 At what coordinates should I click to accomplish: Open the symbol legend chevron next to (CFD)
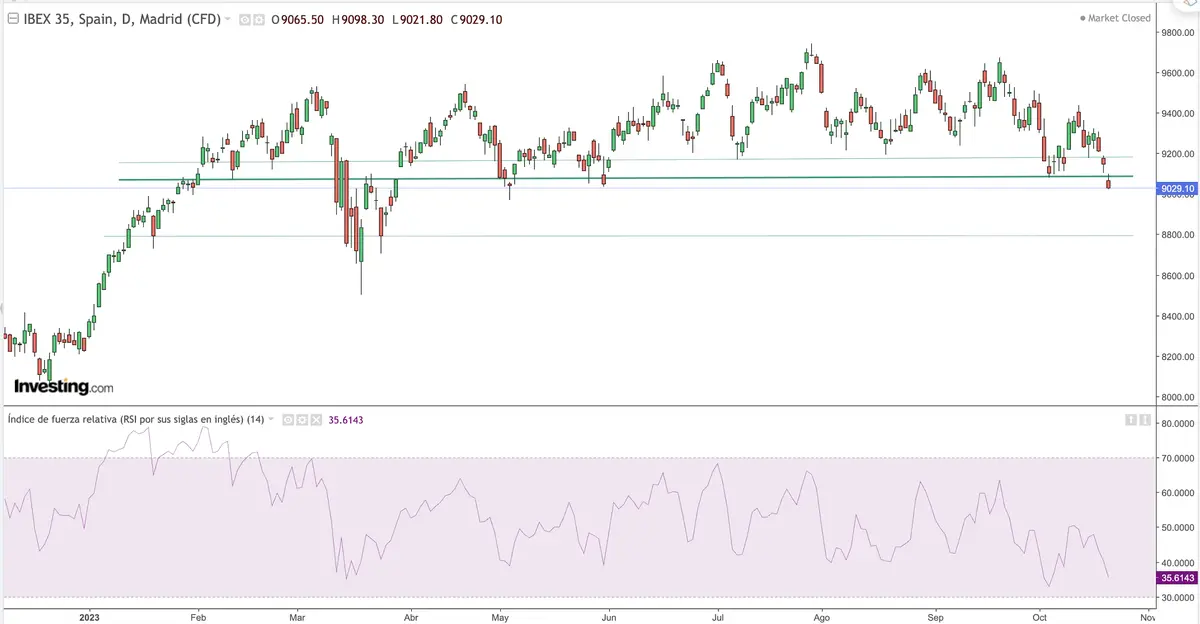point(227,18)
